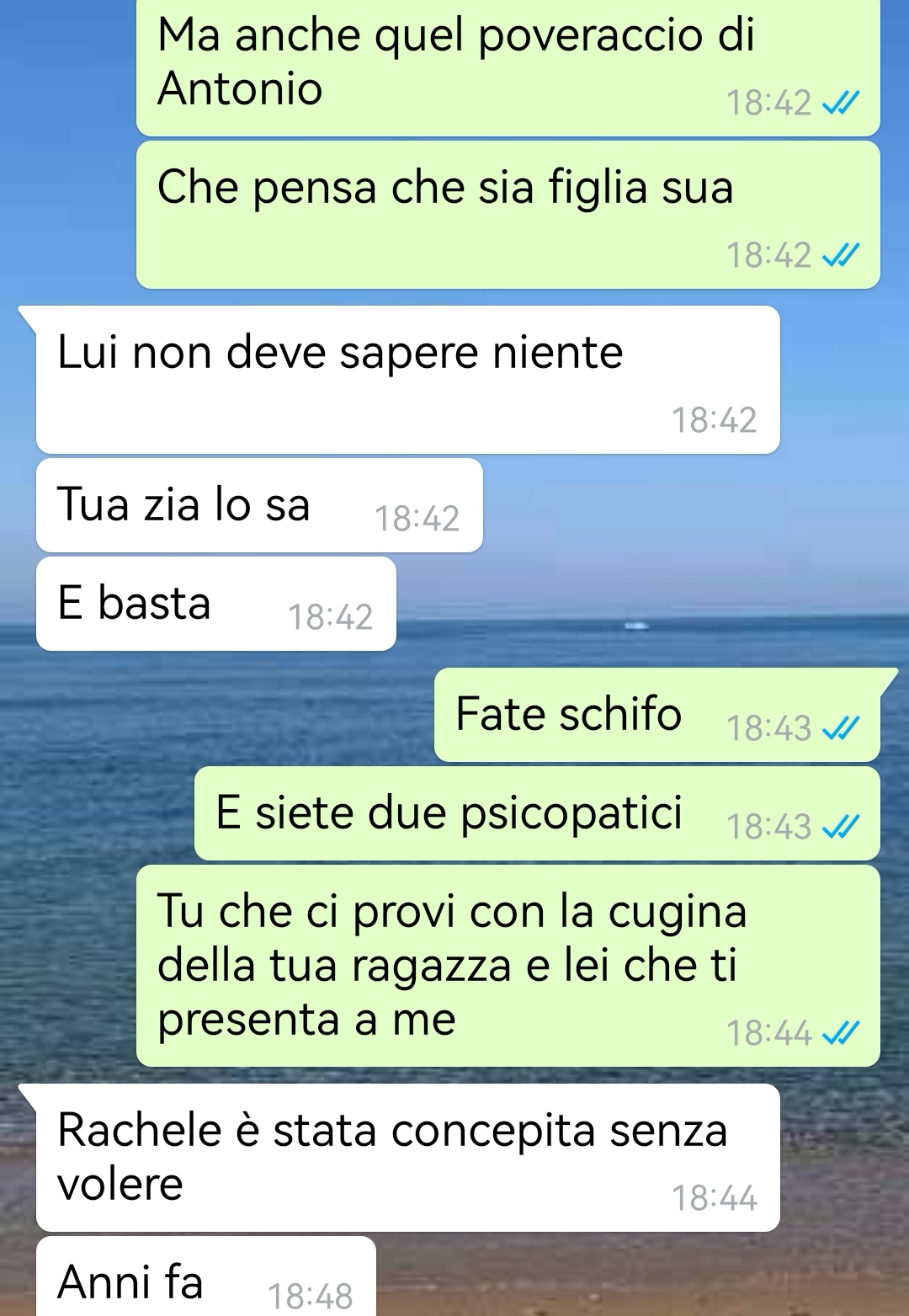
Task: Select the 'Anni fa' message bubble
Action: tap(205, 1276)
